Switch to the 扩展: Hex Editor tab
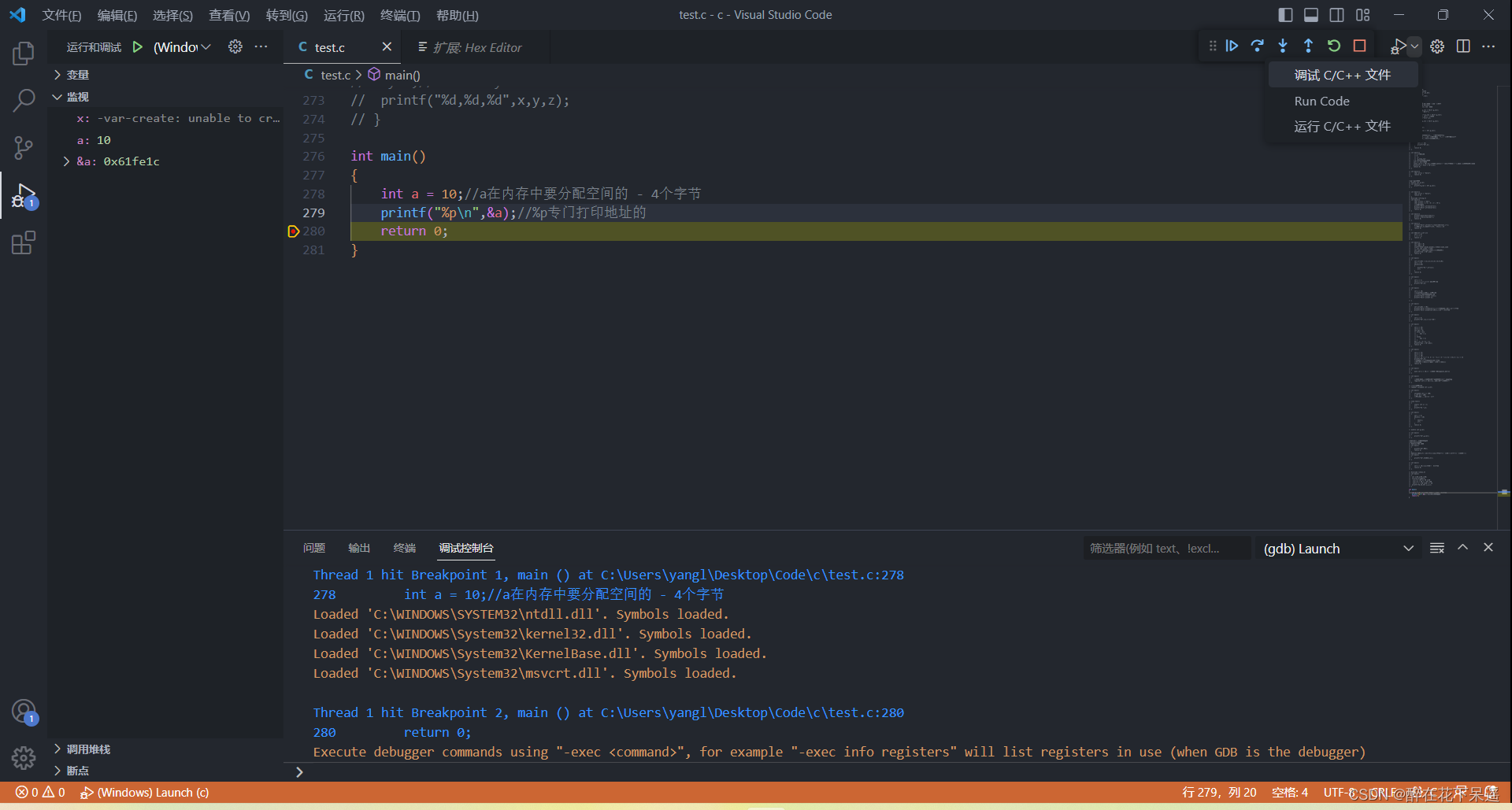Image resolution: width=1512 pixels, height=810 pixels. (476, 47)
